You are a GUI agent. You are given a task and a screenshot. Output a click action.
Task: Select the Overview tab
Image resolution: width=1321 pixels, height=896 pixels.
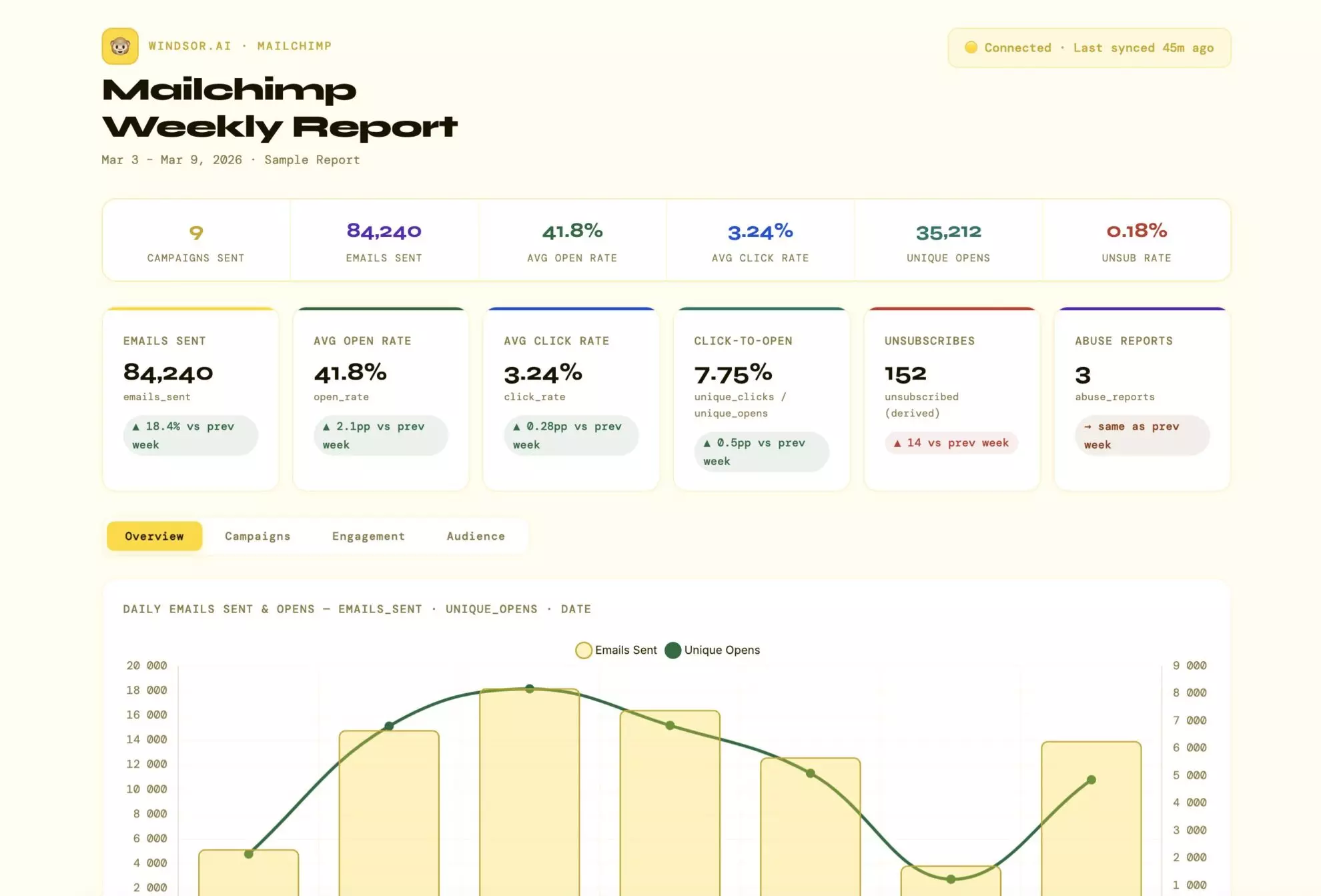click(153, 536)
